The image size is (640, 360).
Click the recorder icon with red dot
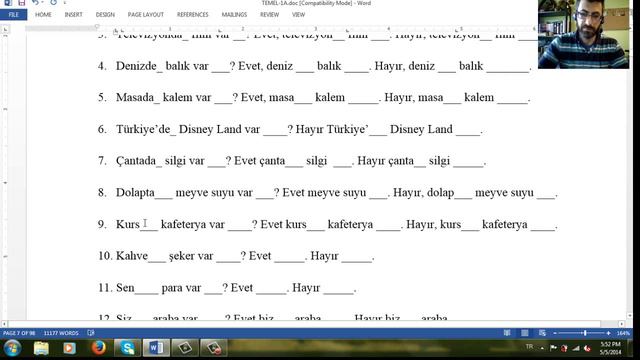coord(214,348)
